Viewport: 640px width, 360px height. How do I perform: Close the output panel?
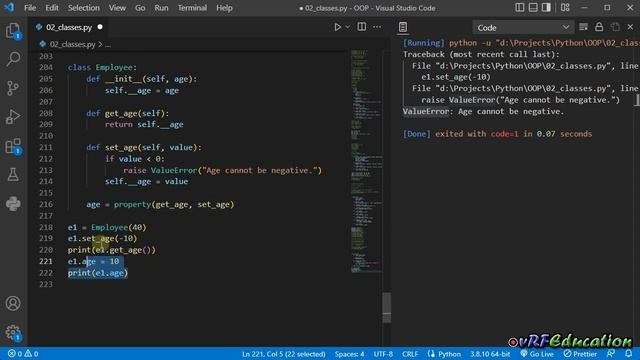[630, 27]
